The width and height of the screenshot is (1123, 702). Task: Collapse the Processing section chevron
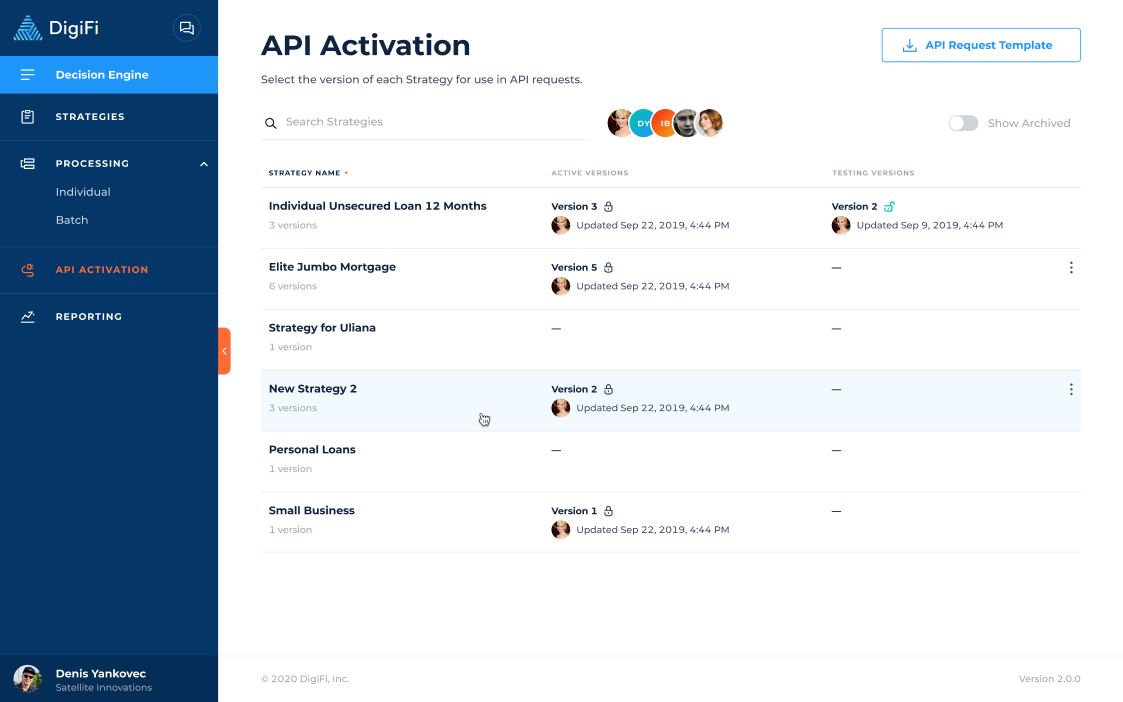(x=203, y=164)
